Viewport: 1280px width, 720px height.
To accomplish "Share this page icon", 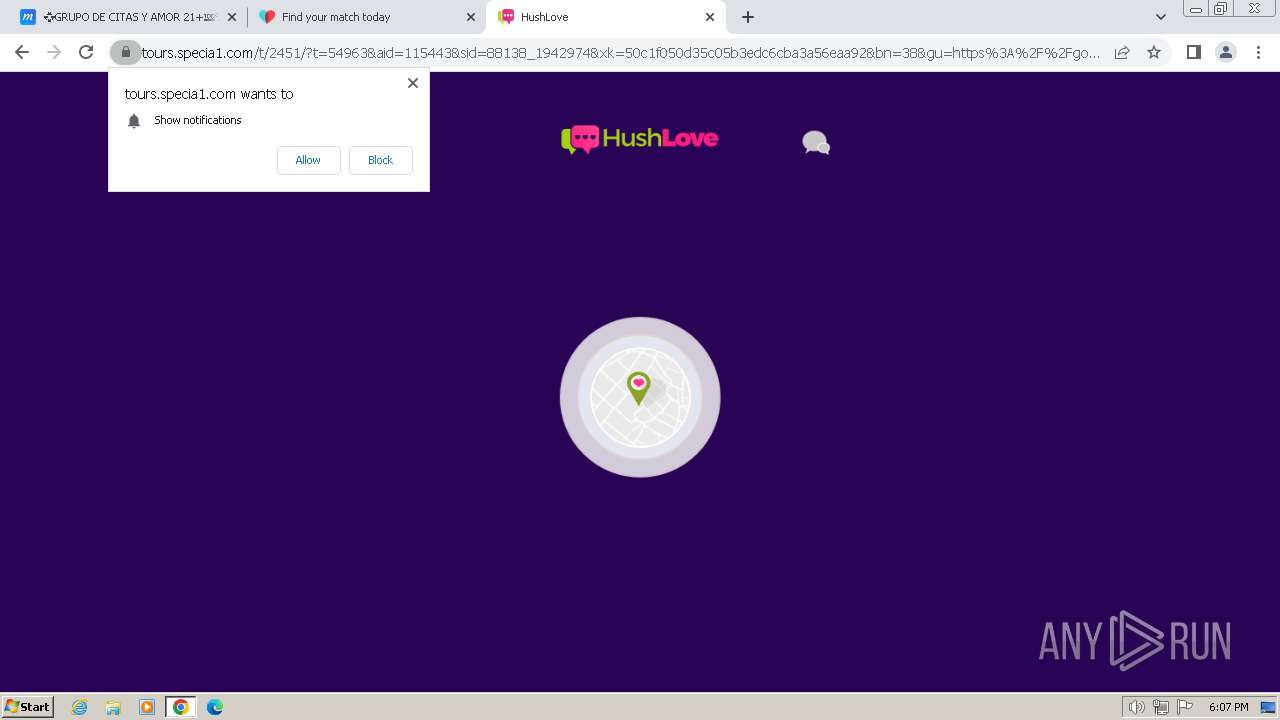I will point(1122,52).
